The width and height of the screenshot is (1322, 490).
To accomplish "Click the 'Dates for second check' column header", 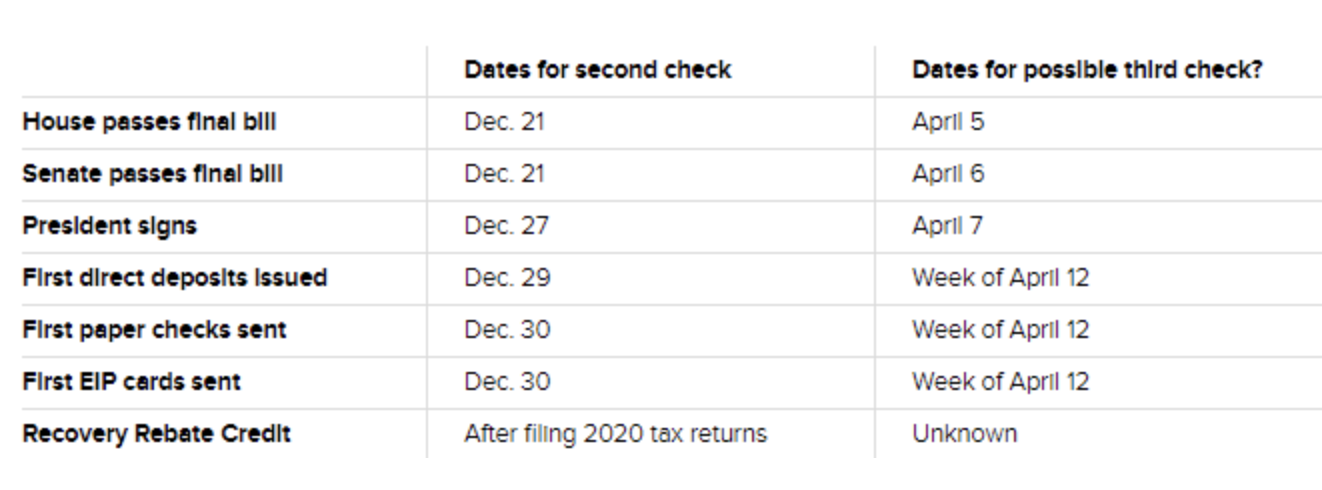I will 597,70.
